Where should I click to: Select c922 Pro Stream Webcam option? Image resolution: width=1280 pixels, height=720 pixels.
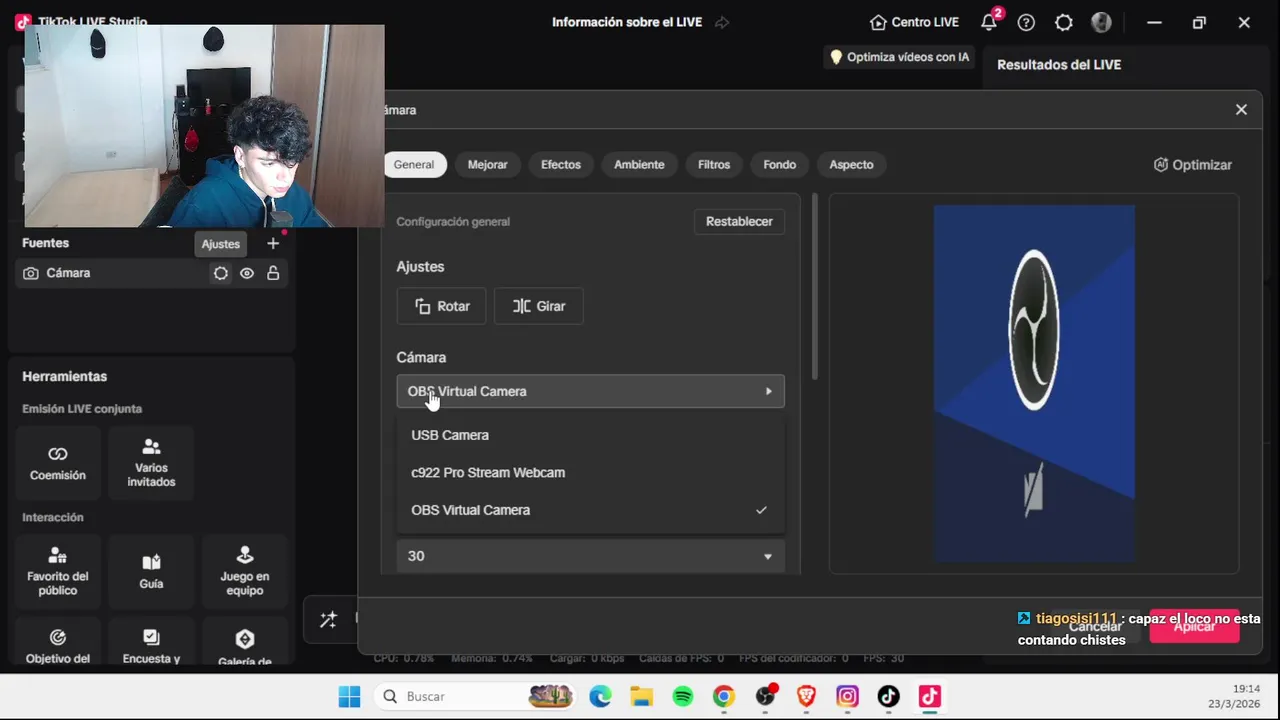point(590,472)
